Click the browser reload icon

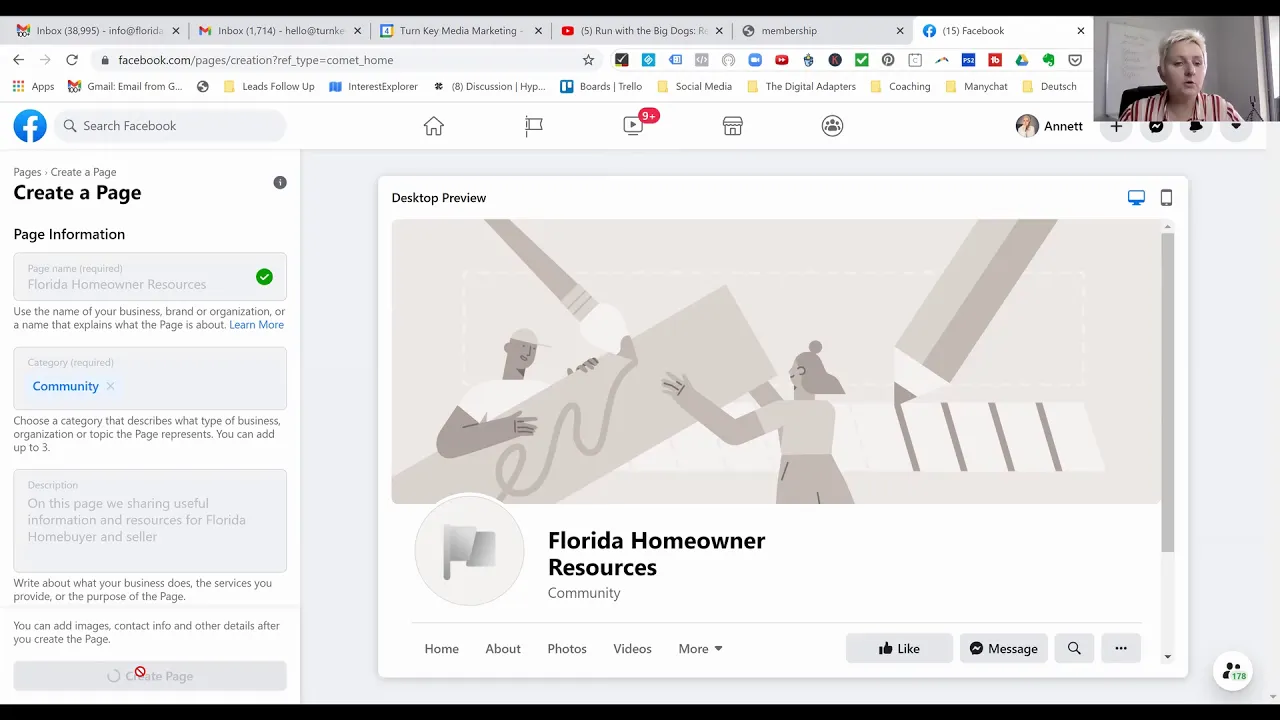click(x=72, y=60)
